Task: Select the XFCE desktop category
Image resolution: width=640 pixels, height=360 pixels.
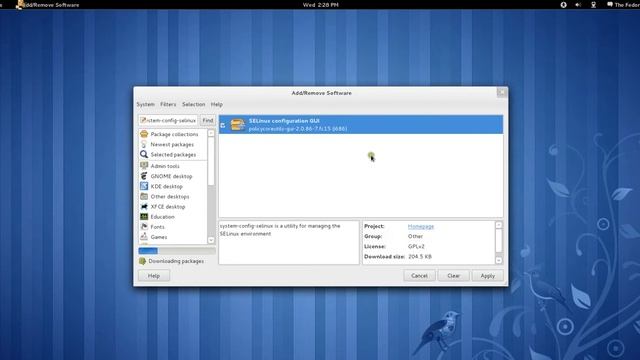Action: (173, 207)
